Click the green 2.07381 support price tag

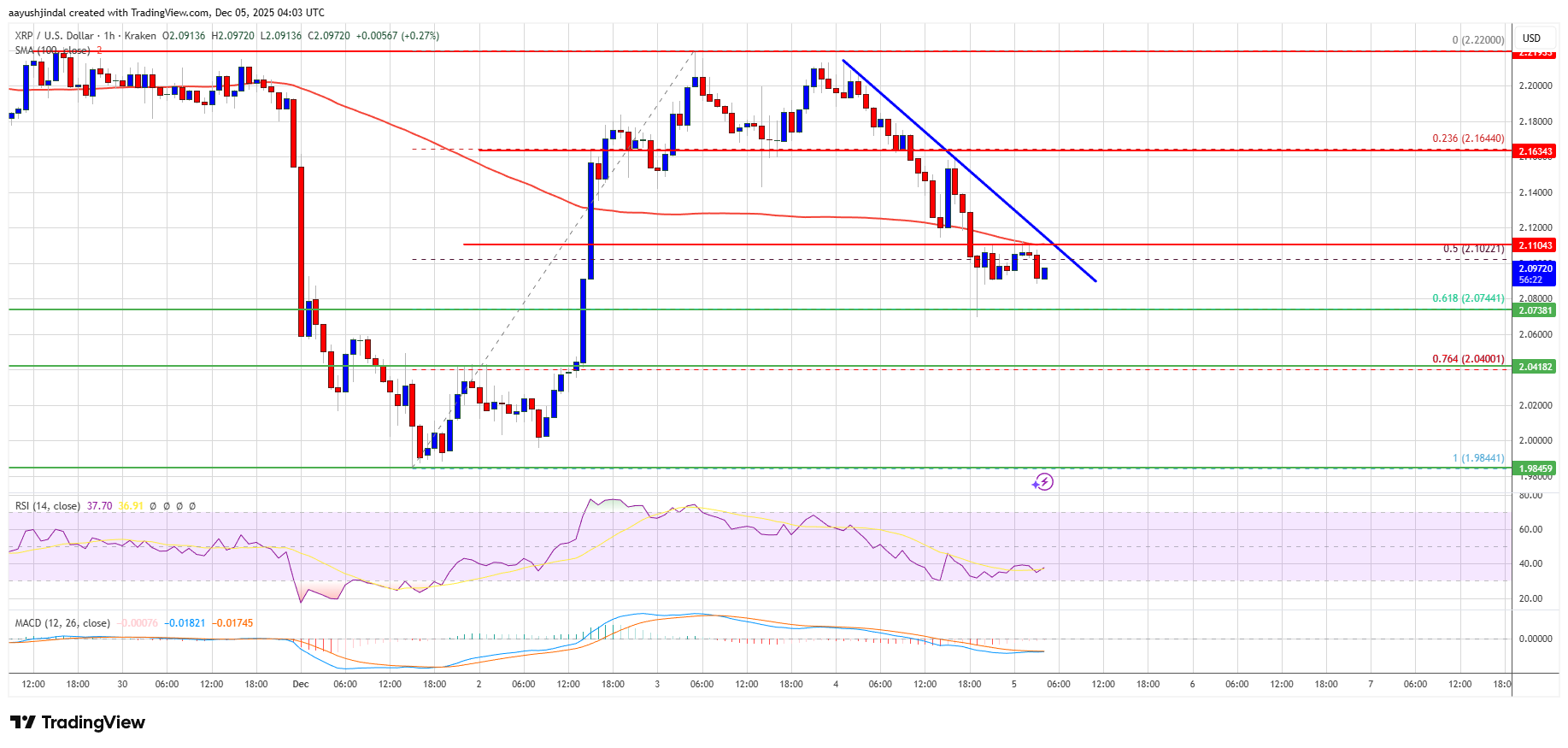pyautogui.click(x=1535, y=310)
